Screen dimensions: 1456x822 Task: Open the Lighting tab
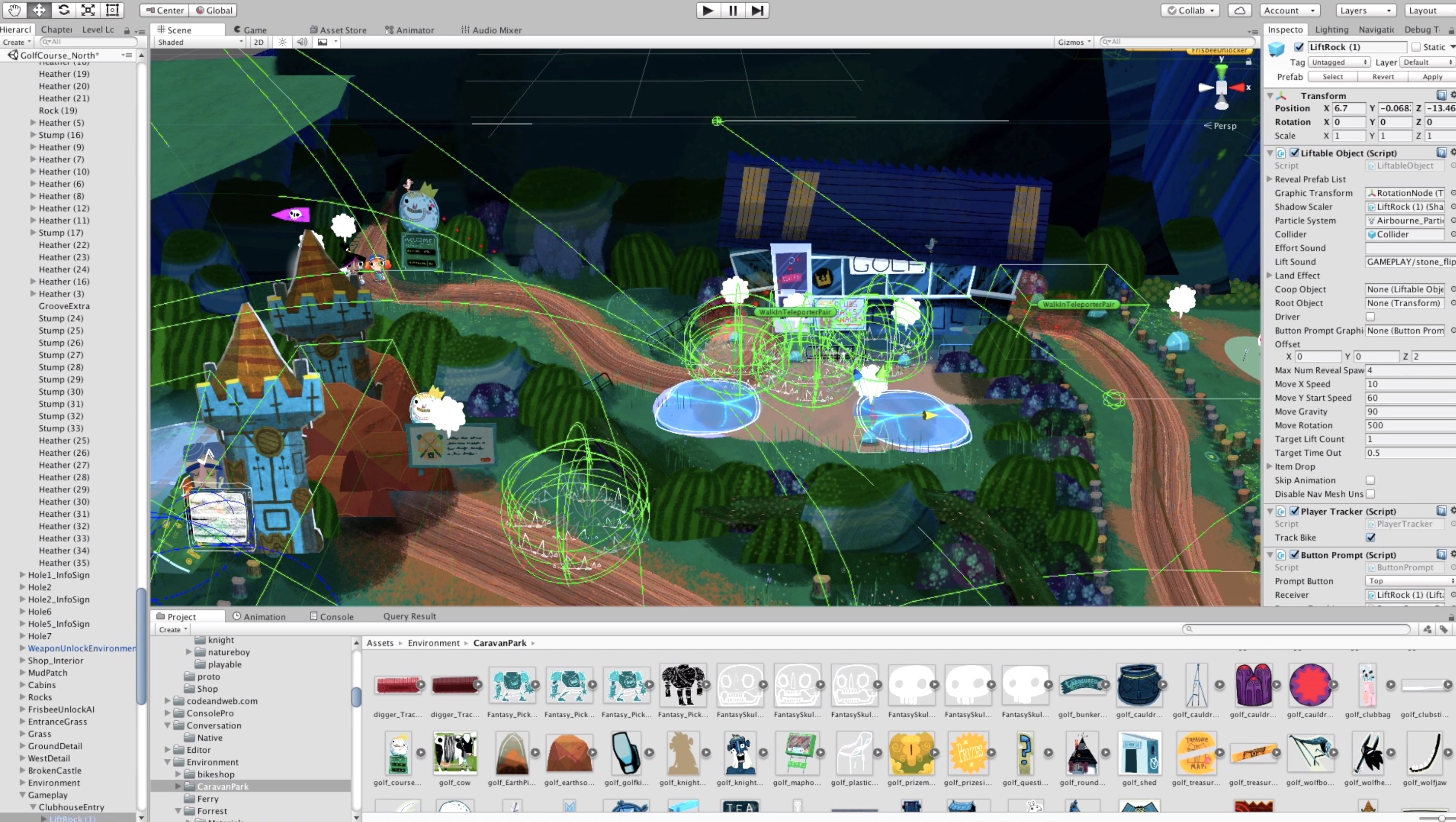click(x=1331, y=30)
